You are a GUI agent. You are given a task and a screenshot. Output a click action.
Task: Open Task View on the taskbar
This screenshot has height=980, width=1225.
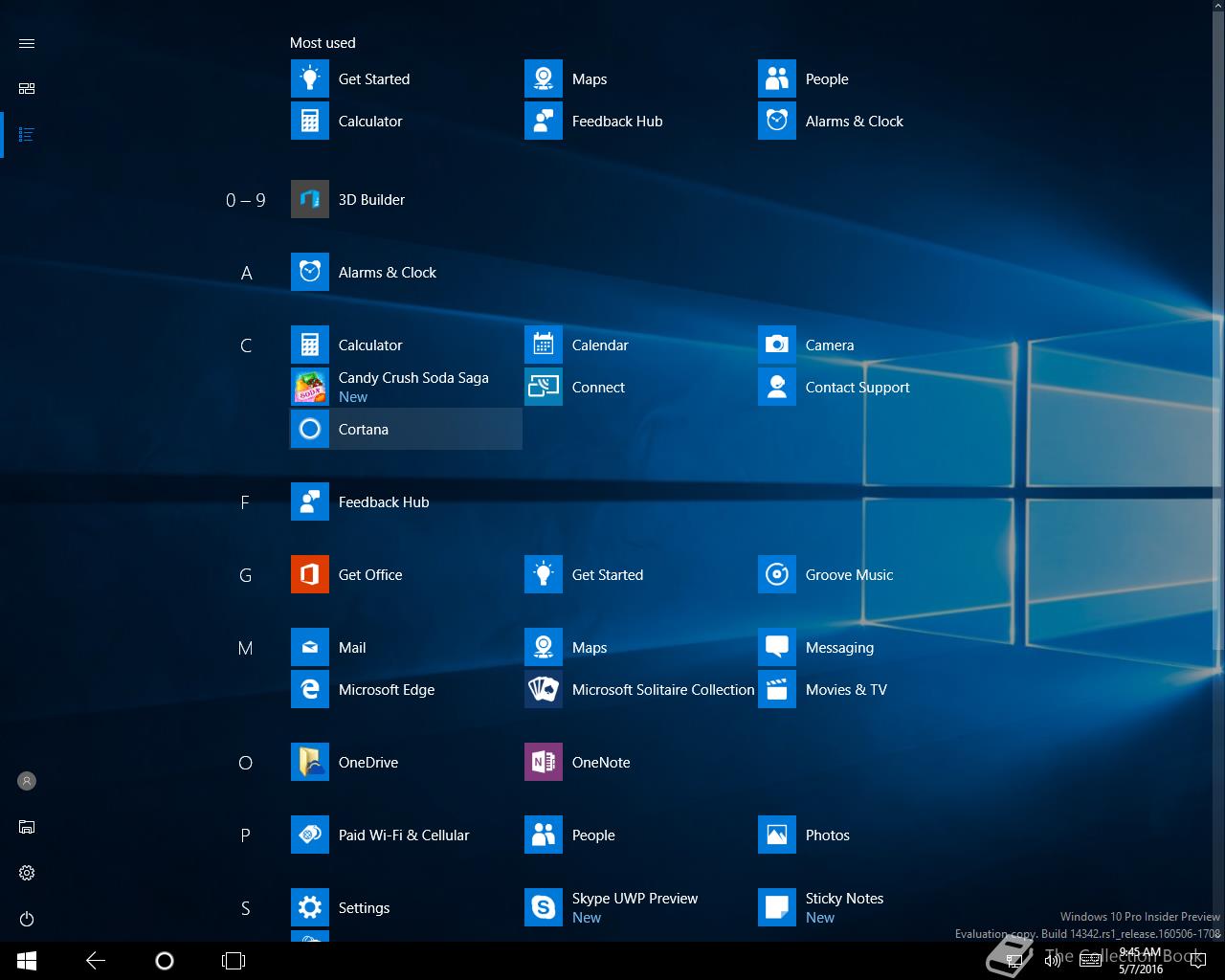(234, 961)
